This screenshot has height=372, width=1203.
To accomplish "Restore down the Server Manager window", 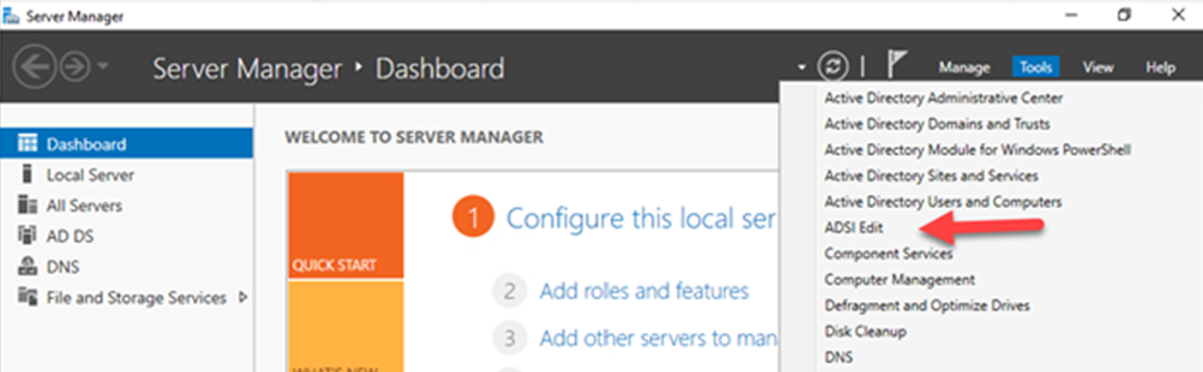I will click(1125, 14).
